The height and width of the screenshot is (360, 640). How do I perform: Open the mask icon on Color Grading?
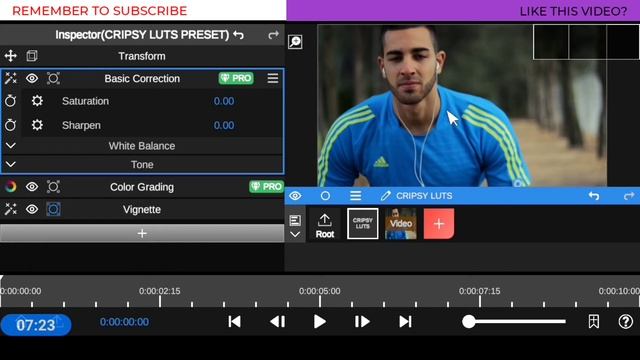53,187
